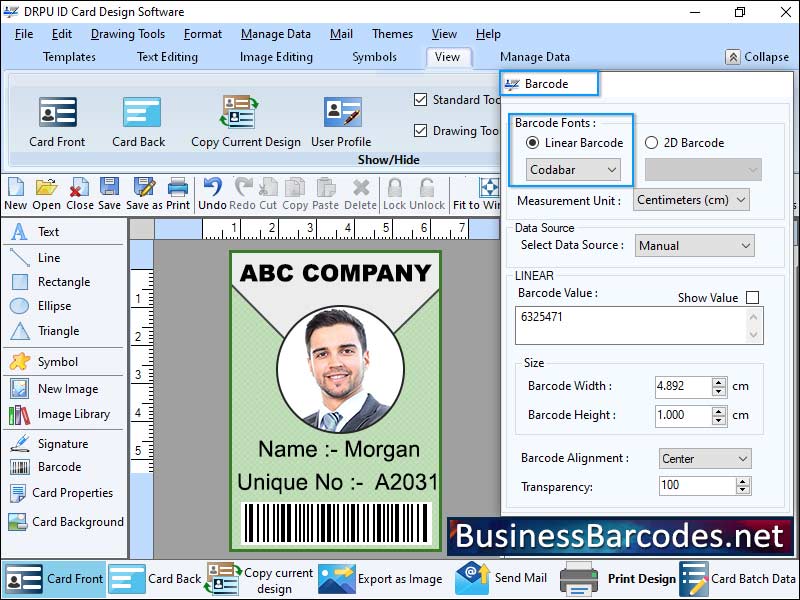Click the Send Mail icon at bottom

click(470, 578)
